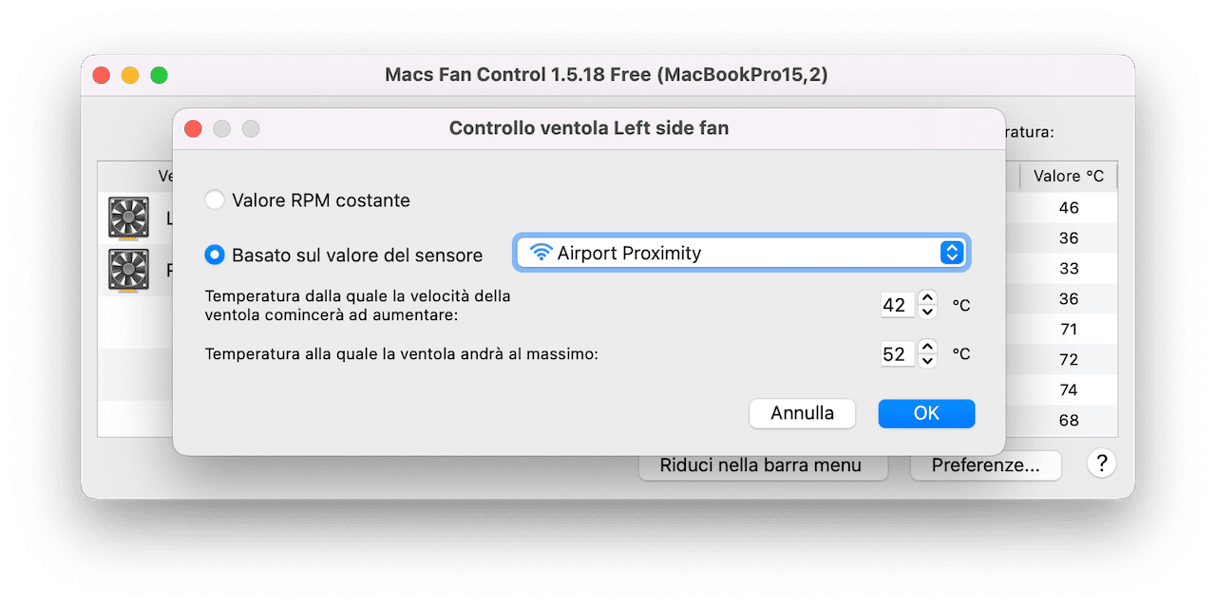
Task: Increase the maximum temperature with the up arrow
Action: 928,346
